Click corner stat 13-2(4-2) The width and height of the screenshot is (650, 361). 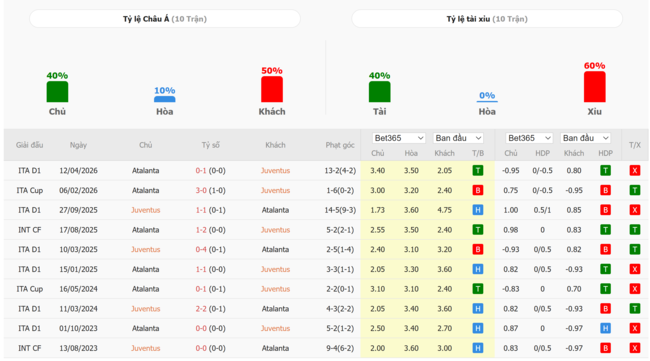point(340,171)
